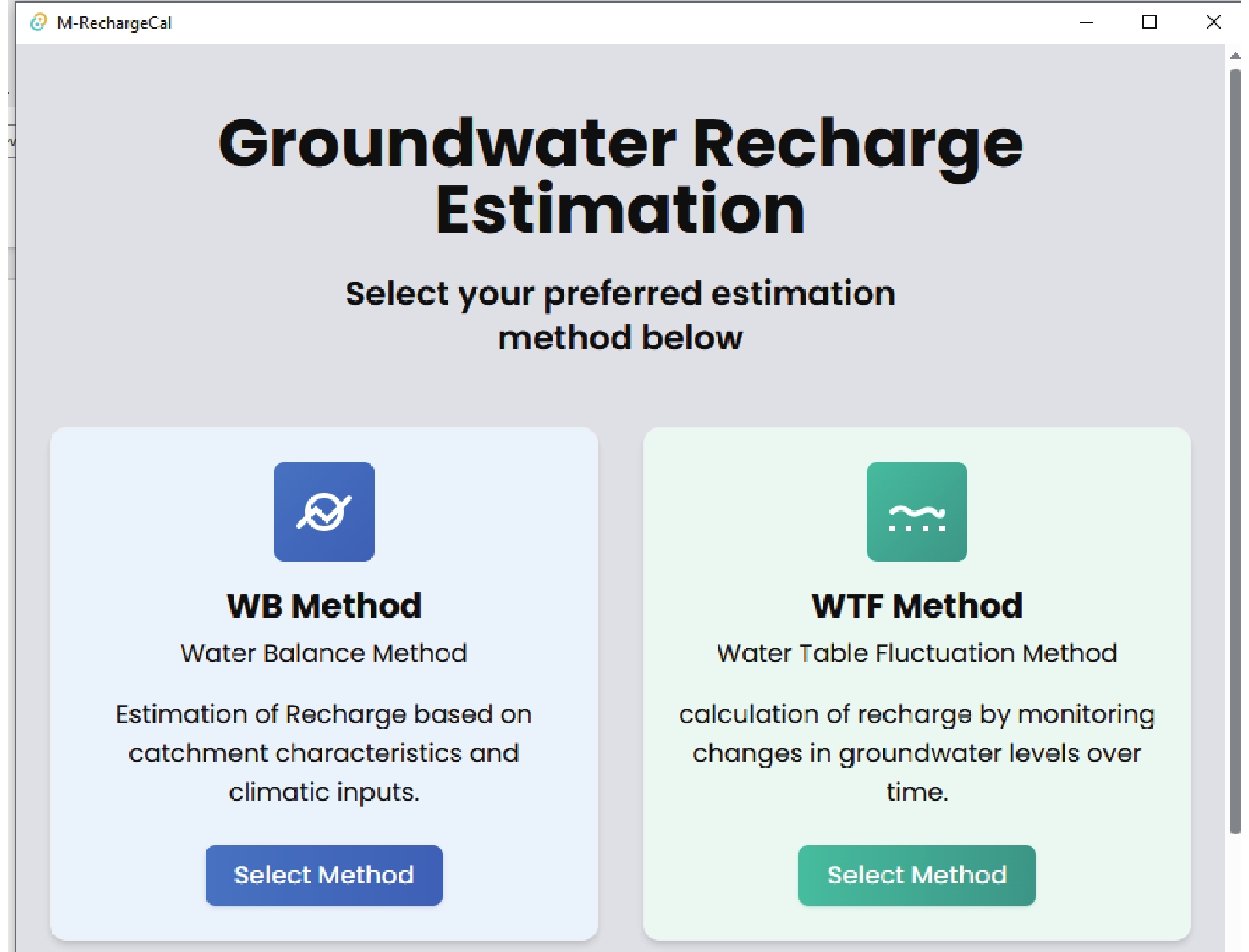This screenshot has width=1249, height=952.
Task: Click the 'WTF Method' card title
Action: (916, 606)
